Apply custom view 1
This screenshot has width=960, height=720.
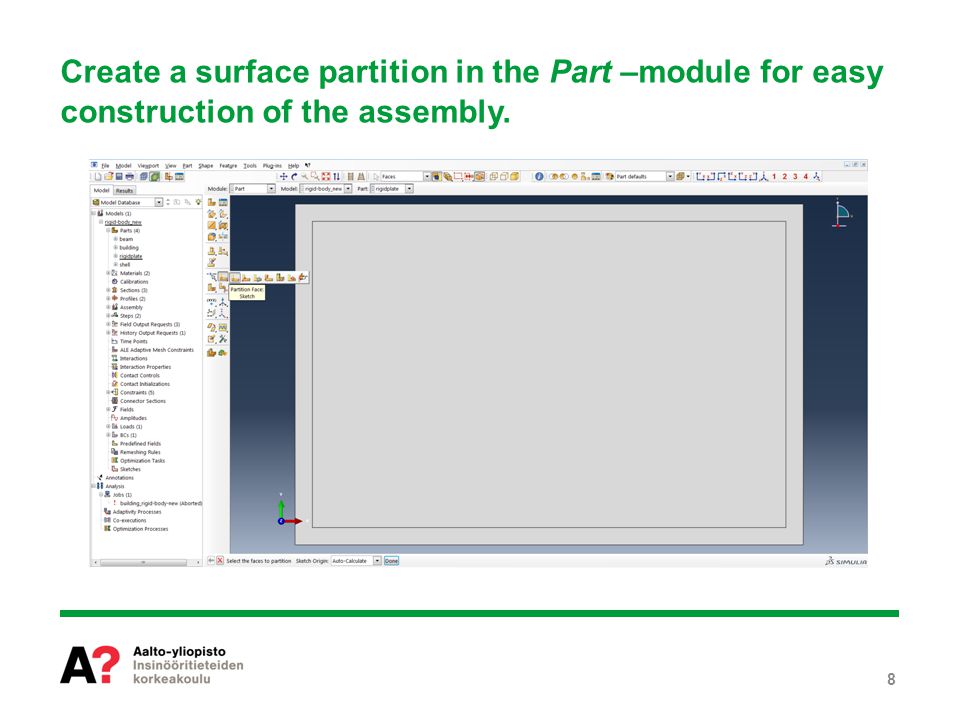point(774,177)
